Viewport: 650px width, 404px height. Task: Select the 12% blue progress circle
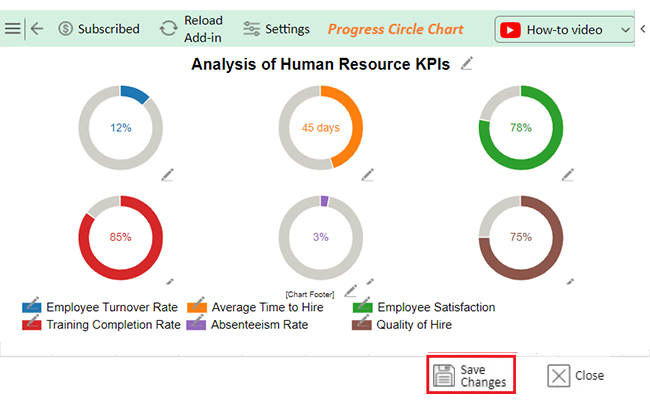coord(121,128)
